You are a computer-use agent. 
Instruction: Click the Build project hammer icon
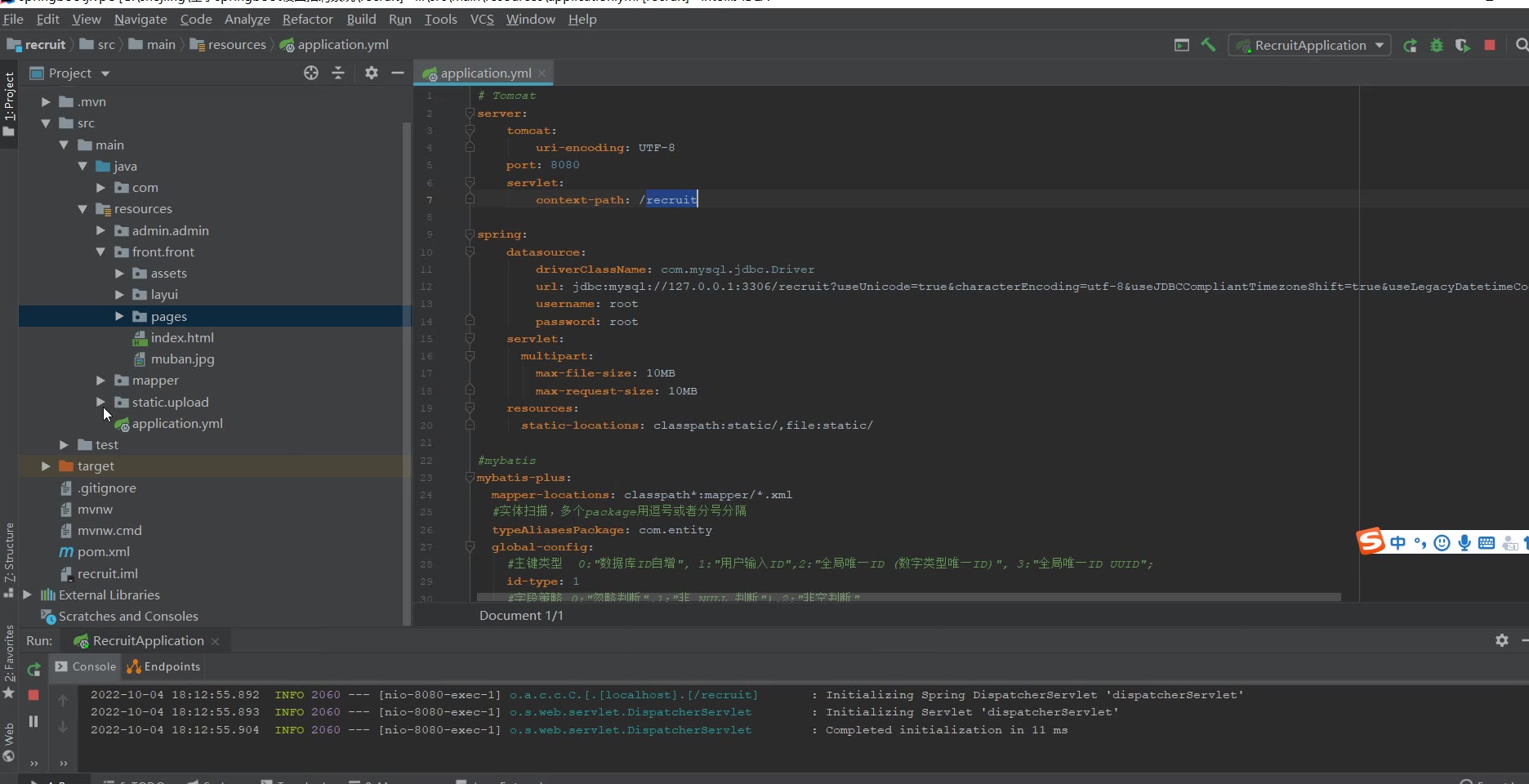click(1208, 45)
